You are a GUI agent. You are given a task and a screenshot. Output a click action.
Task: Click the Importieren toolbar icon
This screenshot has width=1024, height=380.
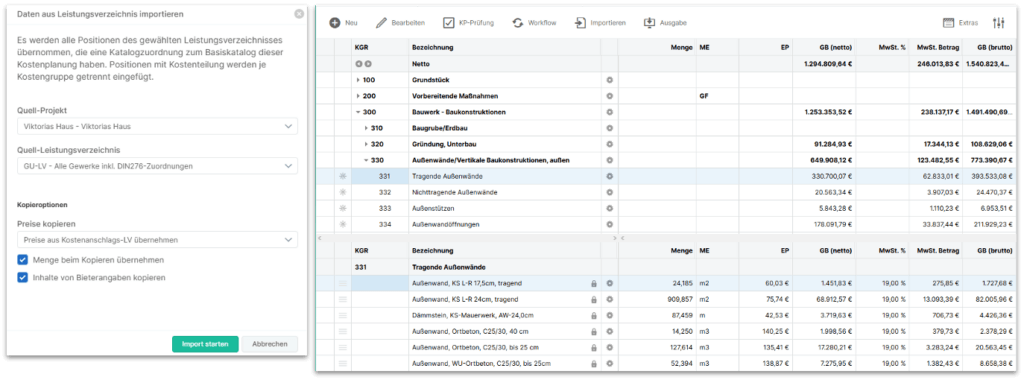[581, 23]
